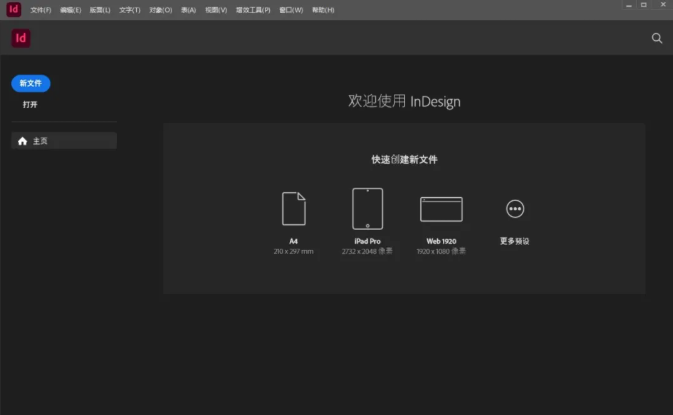Click the 主页 home icon in sidebar
This screenshot has width=673, height=415.
22,141
